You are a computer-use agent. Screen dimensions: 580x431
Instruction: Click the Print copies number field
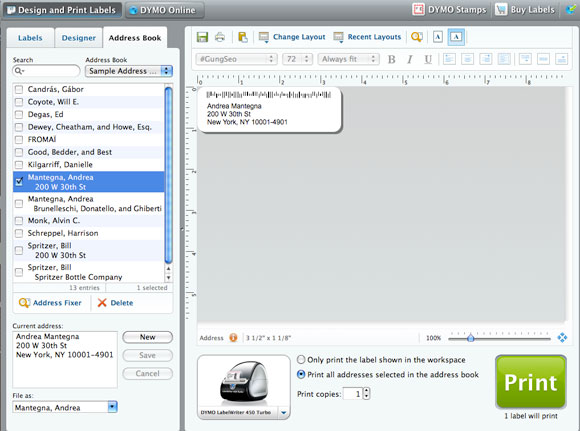click(353, 394)
